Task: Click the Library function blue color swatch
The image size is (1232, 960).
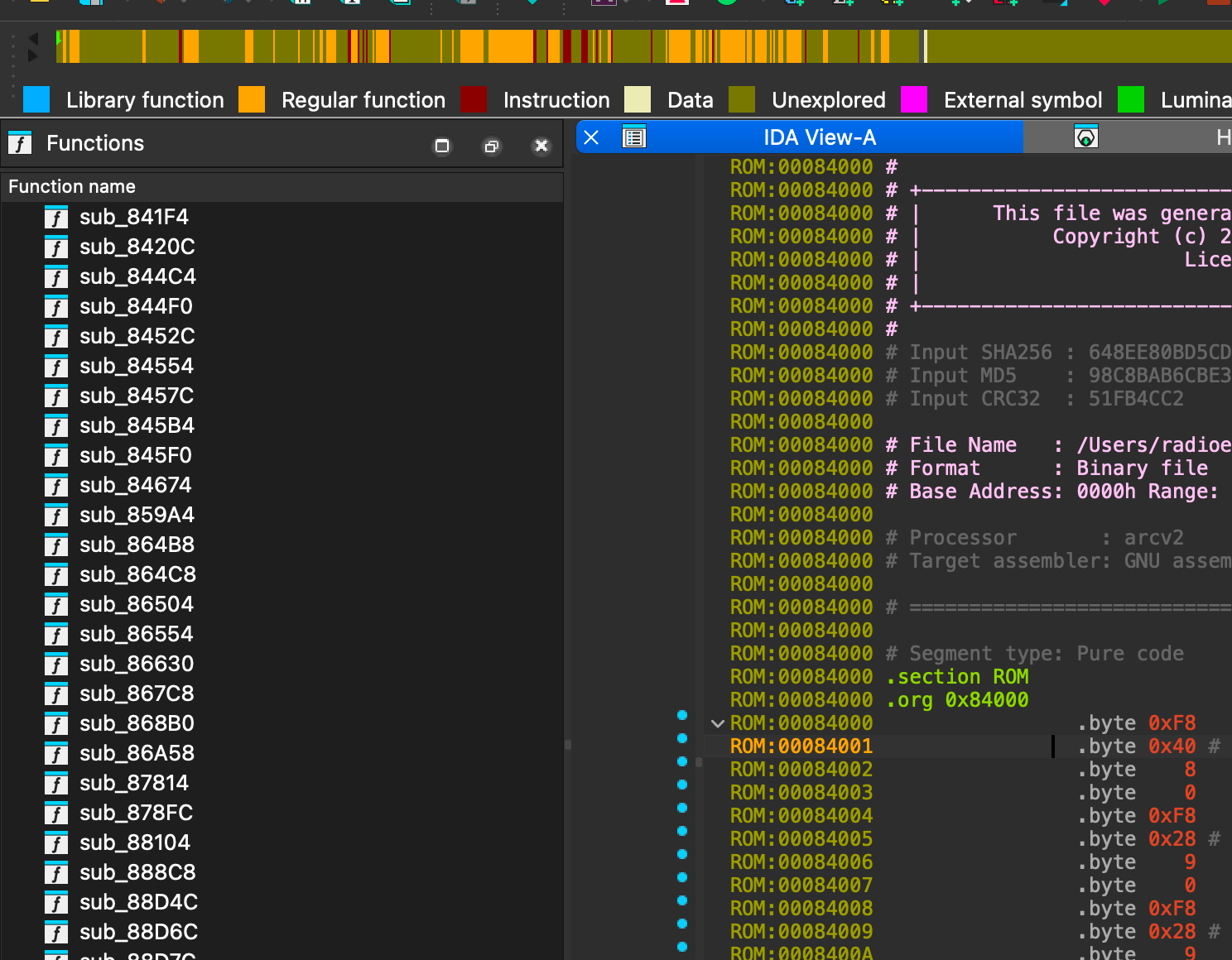Action: [x=36, y=99]
